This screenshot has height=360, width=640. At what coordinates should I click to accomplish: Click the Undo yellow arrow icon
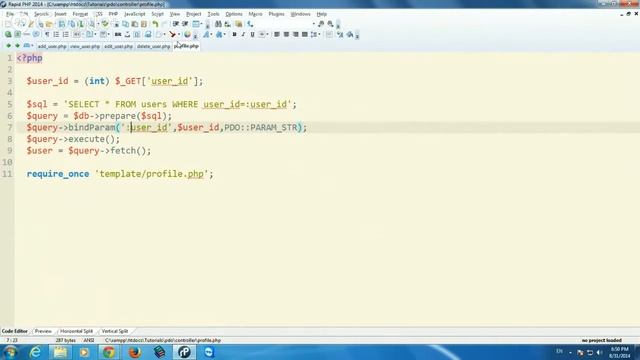tap(155, 24)
